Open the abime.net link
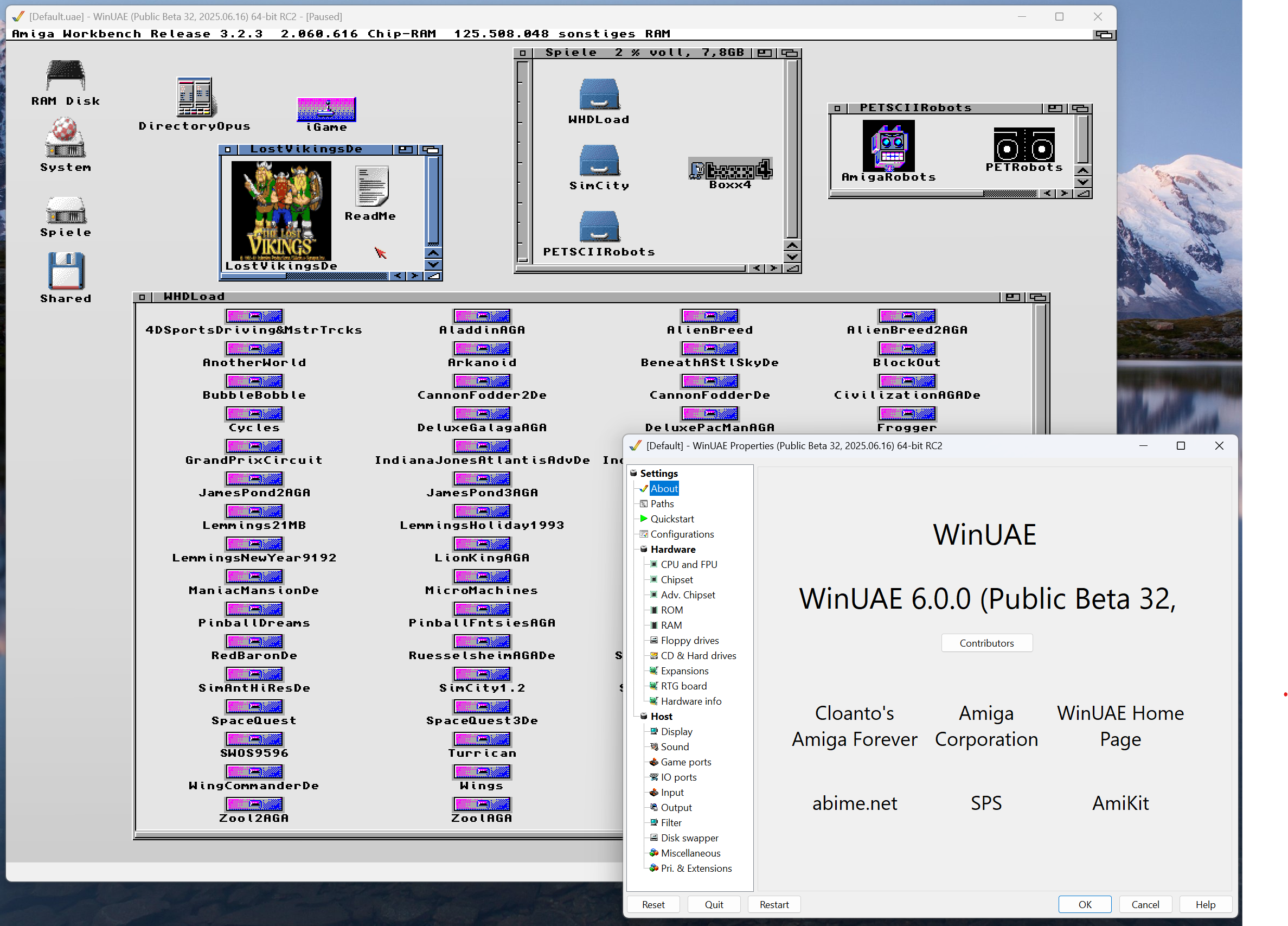This screenshot has height=926, width=1288. point(855,803)
